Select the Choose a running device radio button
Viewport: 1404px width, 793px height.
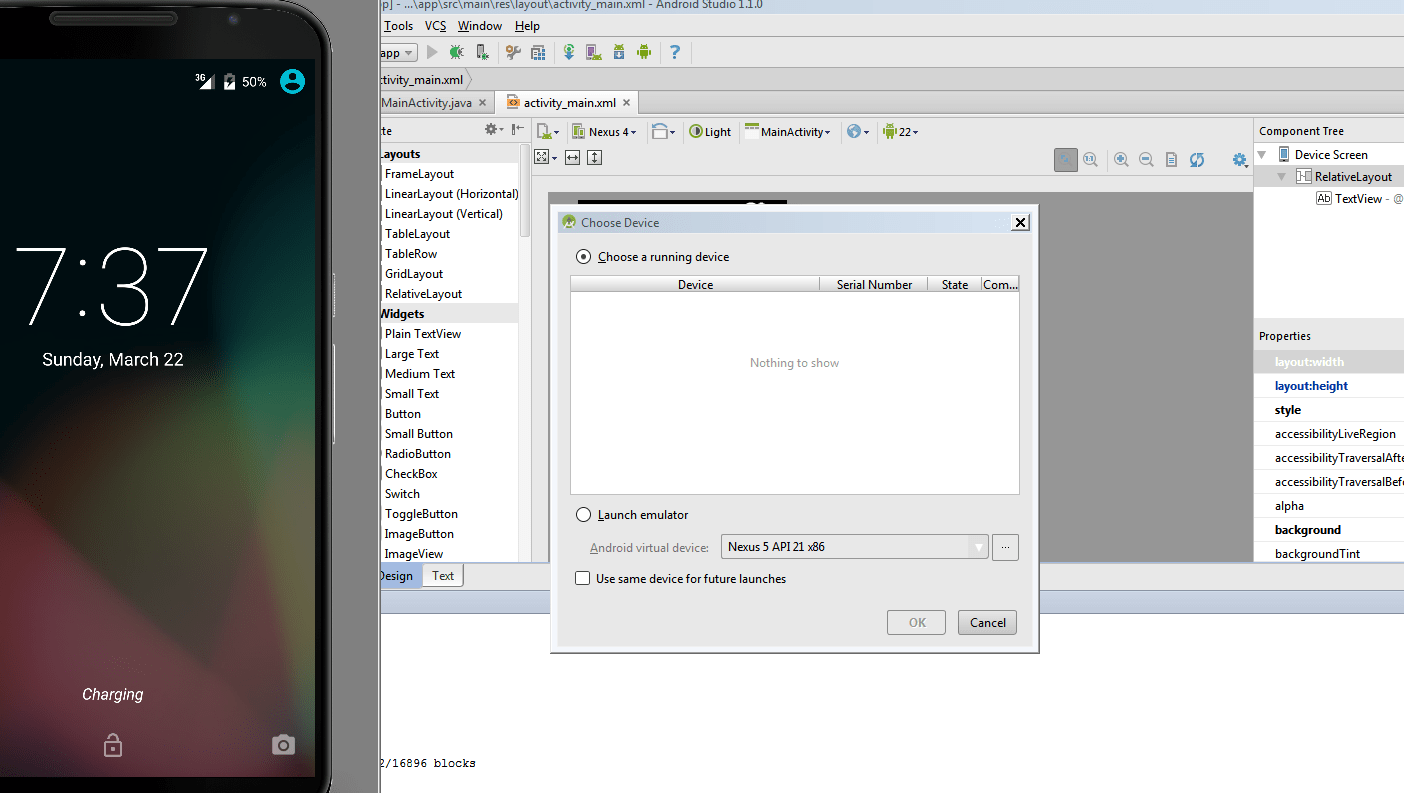pyautogui.click(x=583, y=256)
